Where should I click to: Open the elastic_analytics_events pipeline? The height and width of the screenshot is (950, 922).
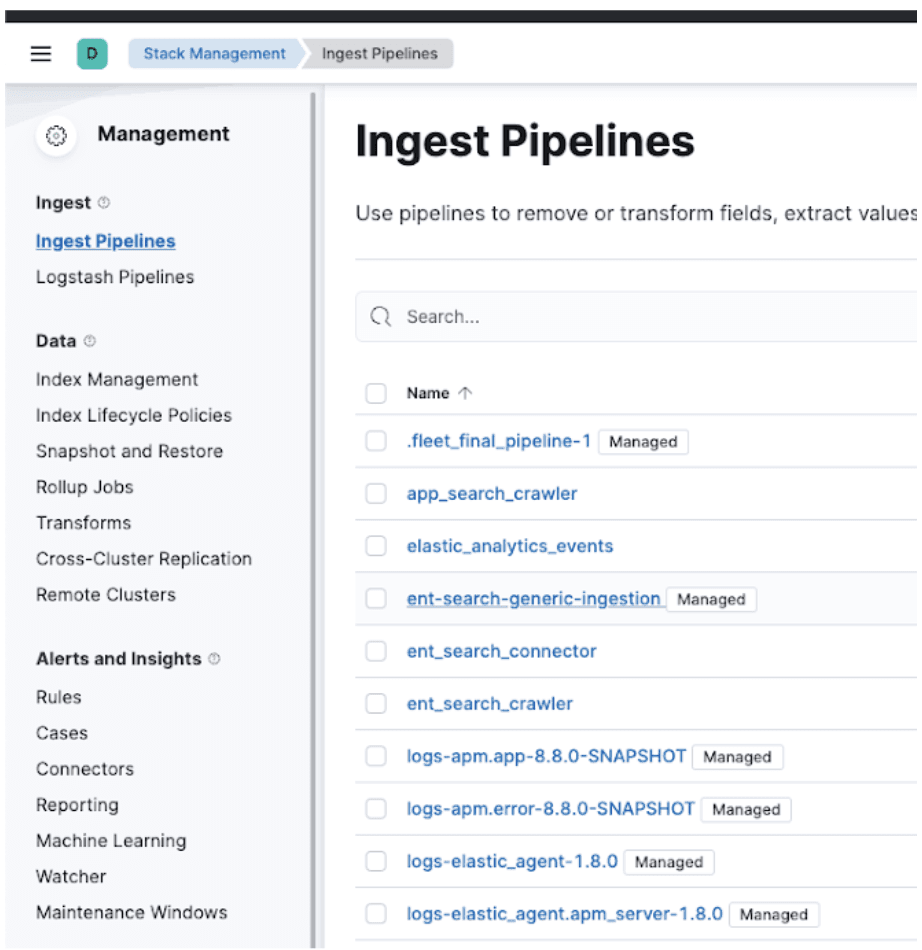(x=509, y=546)
